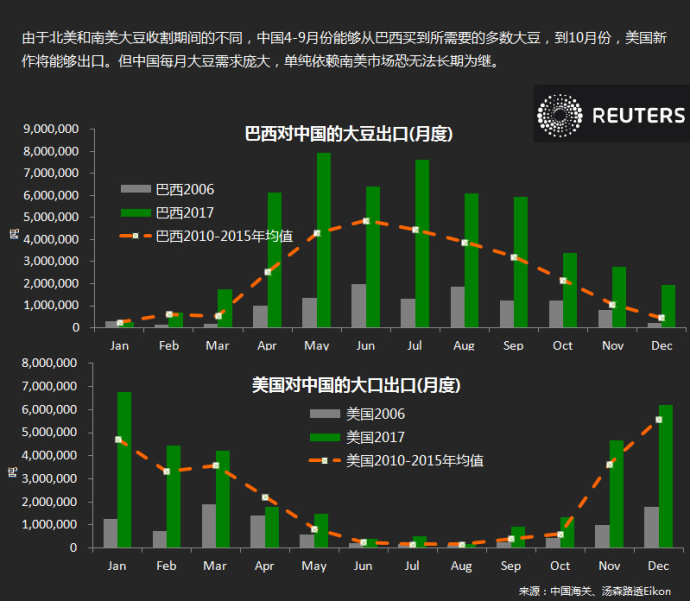The height and width of the screenshot is (601, 690).
Task: Click the Jun average marker on Brazil line
Action: pos(366,221)
